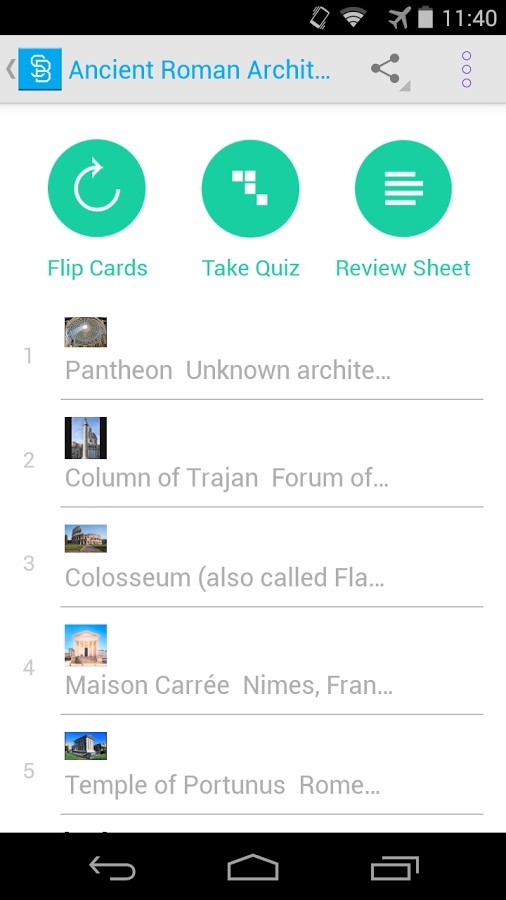The height and width of the screenshot is (900, 506).
Task: Select the Temple of Portunus card
Action: [272, 771]
